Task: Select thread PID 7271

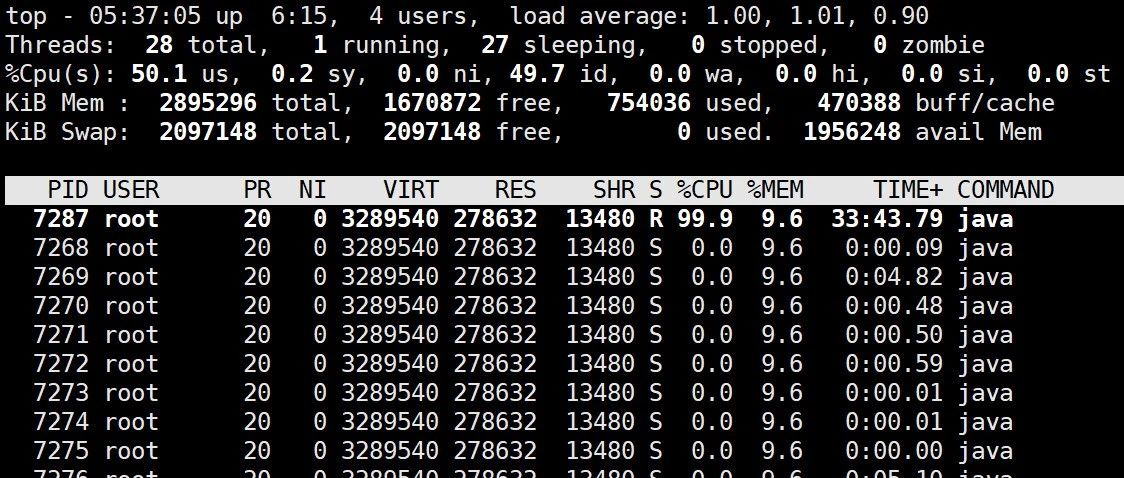Action: pos(562,335)
